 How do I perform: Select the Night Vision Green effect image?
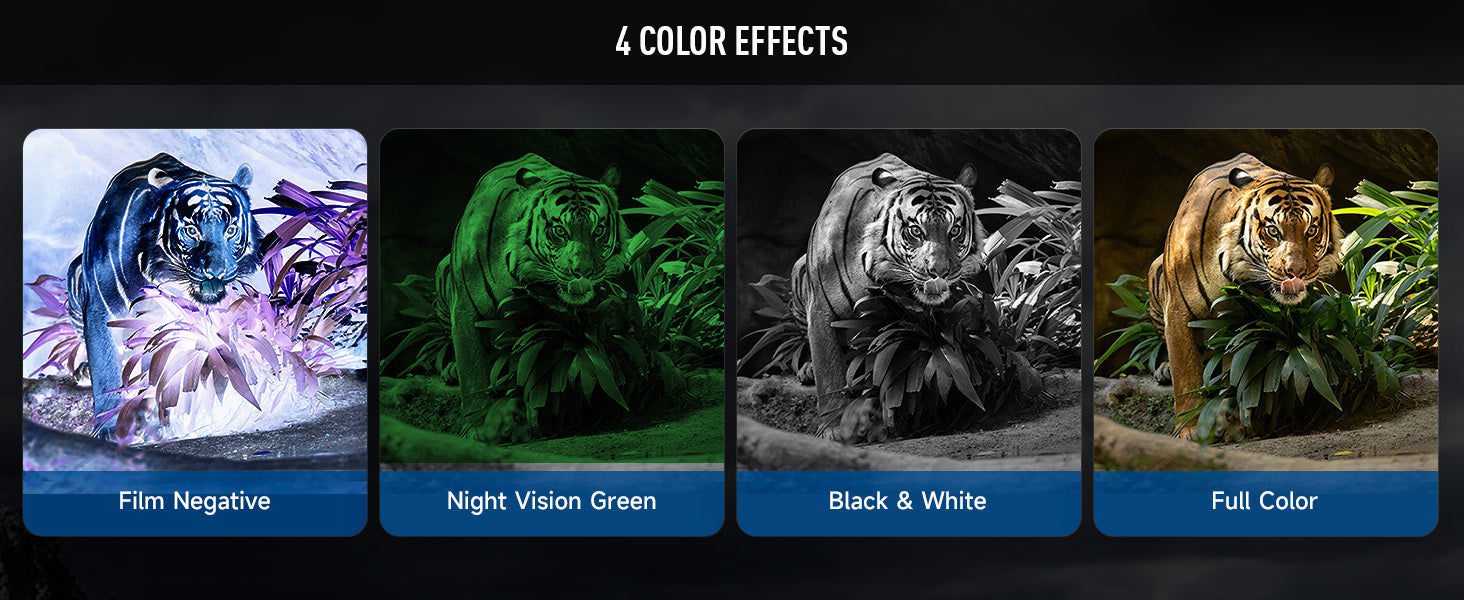(552, 300)
